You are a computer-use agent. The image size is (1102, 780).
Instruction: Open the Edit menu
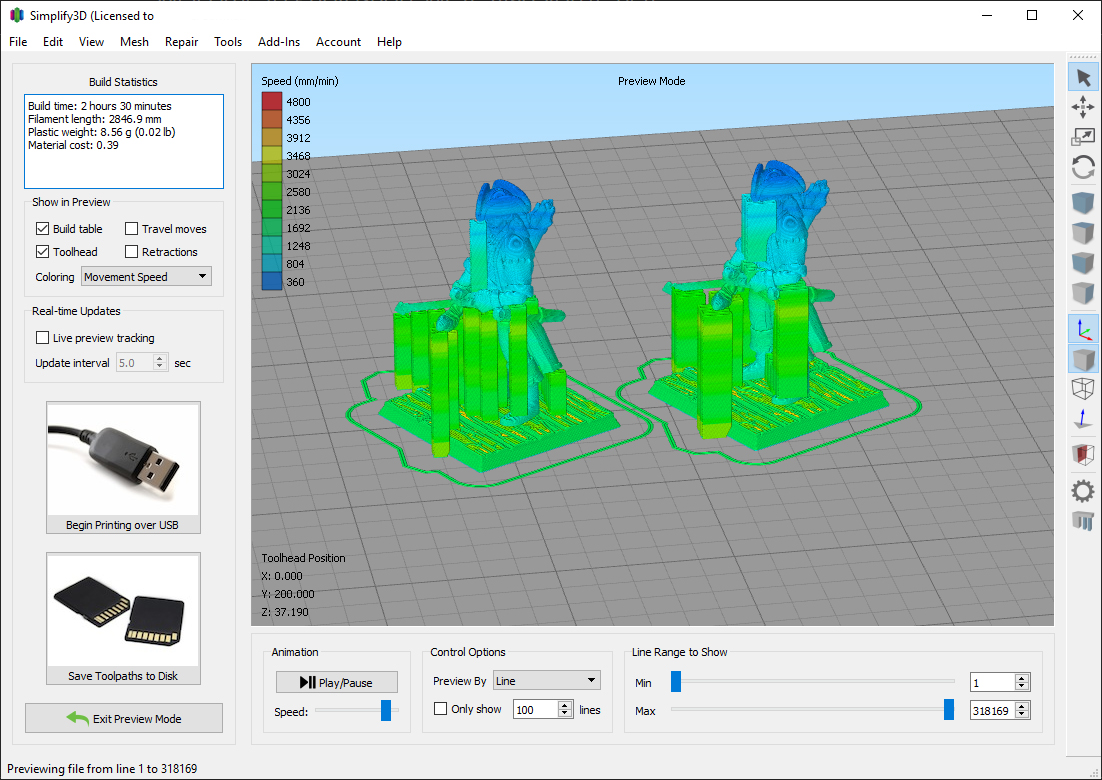tap(53, 41)
